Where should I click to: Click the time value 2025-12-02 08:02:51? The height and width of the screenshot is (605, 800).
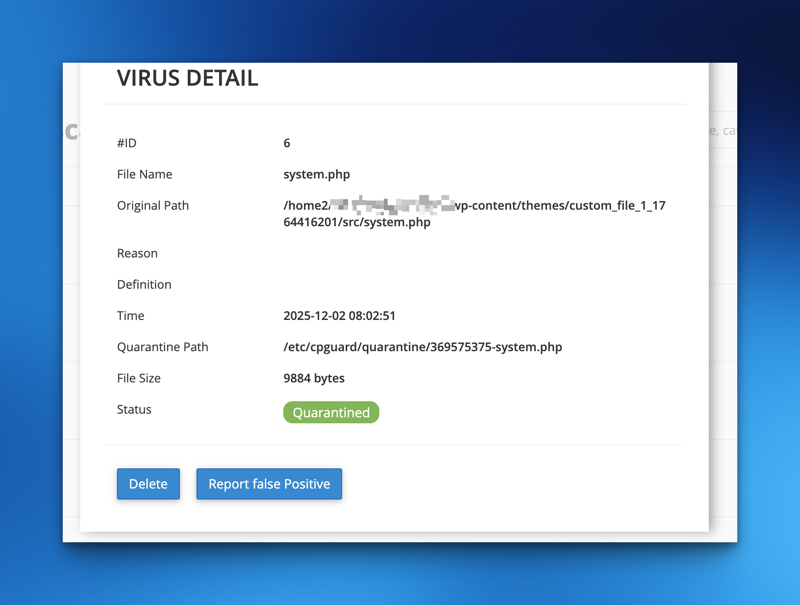point(339,316)
